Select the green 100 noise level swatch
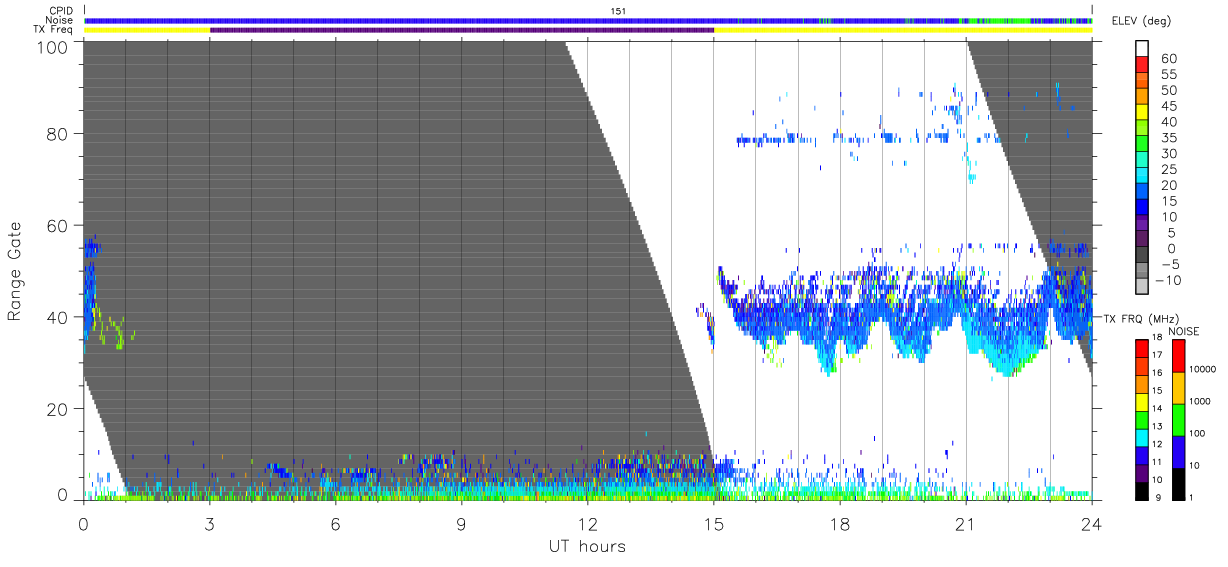The height and width of the screenshot is (567, 1228). pos(1181,420)
